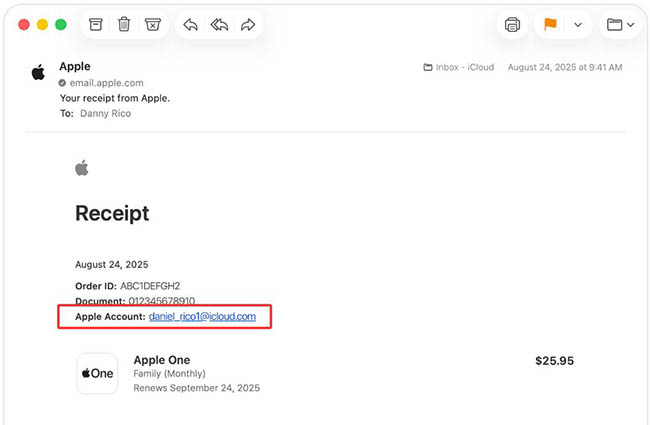Forward the receipt email

pyautogui.click(x=248, y=25)
